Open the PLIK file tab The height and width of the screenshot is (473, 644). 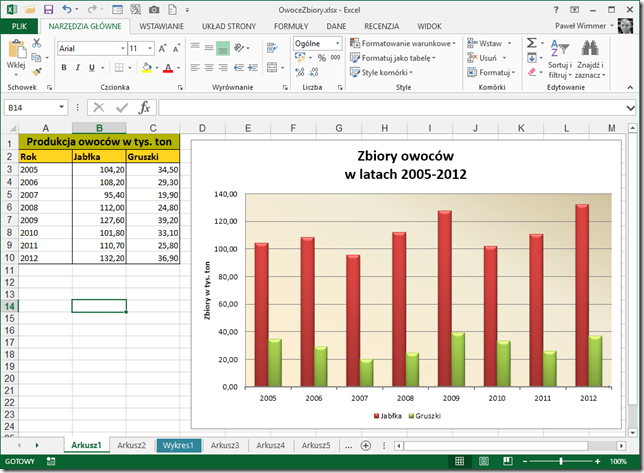(x=19, y=26)
